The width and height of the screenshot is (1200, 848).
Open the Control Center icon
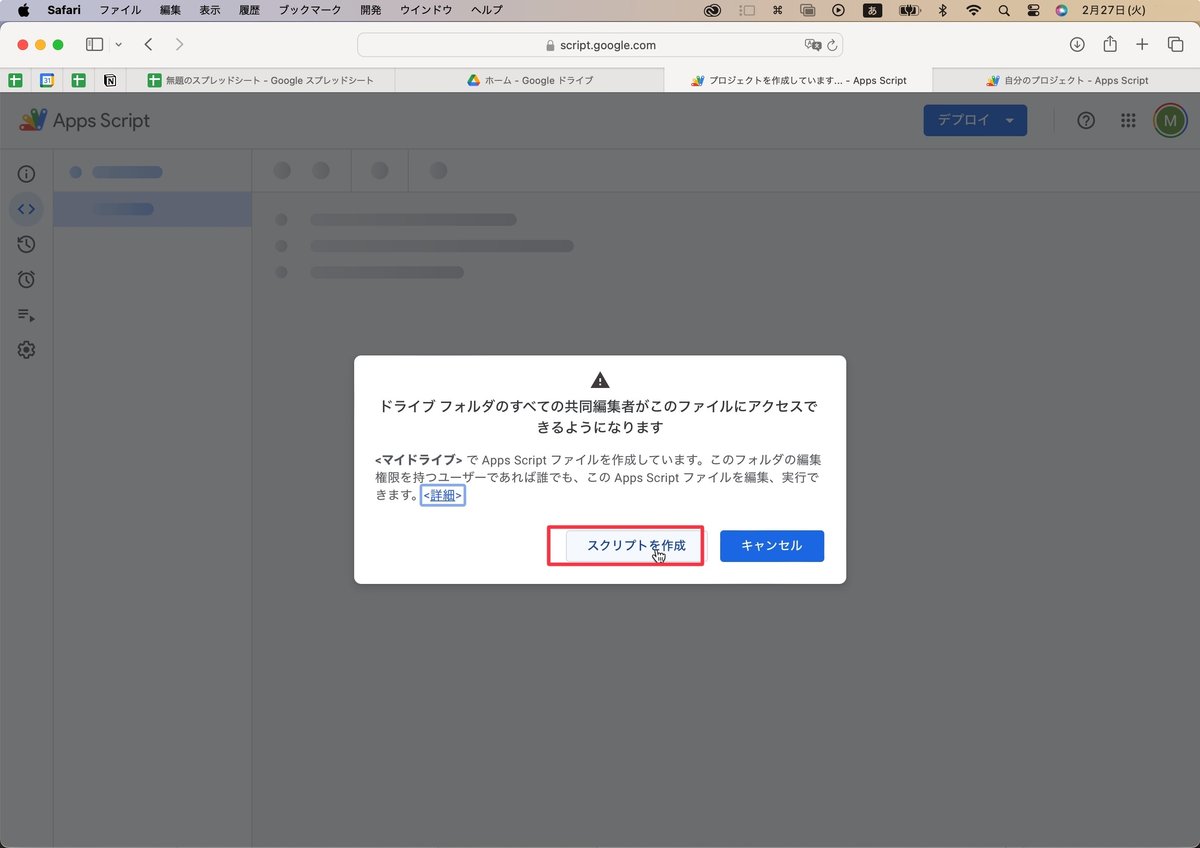click(x=1033, y=10)
